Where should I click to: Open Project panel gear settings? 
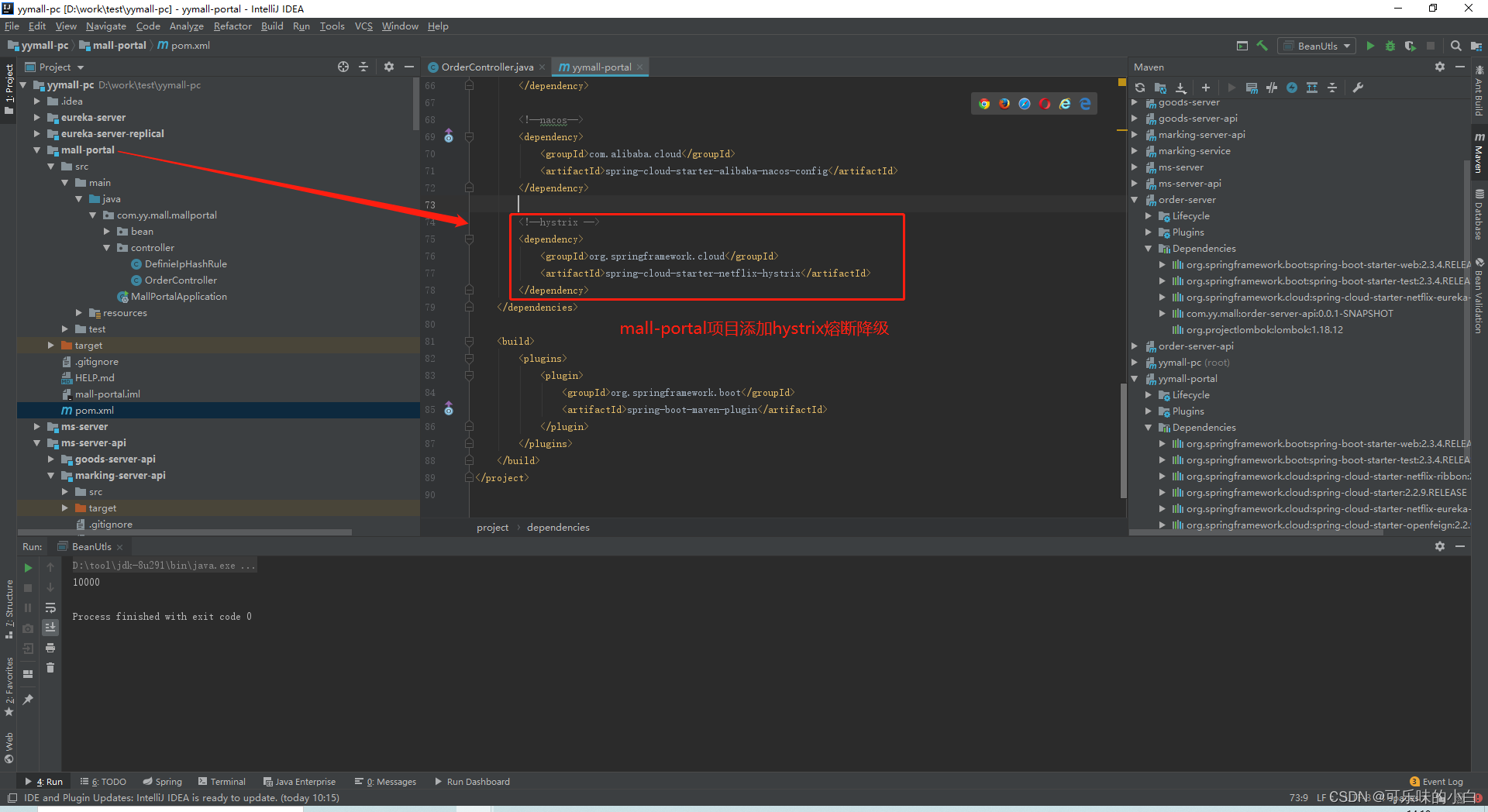point(389,67)
